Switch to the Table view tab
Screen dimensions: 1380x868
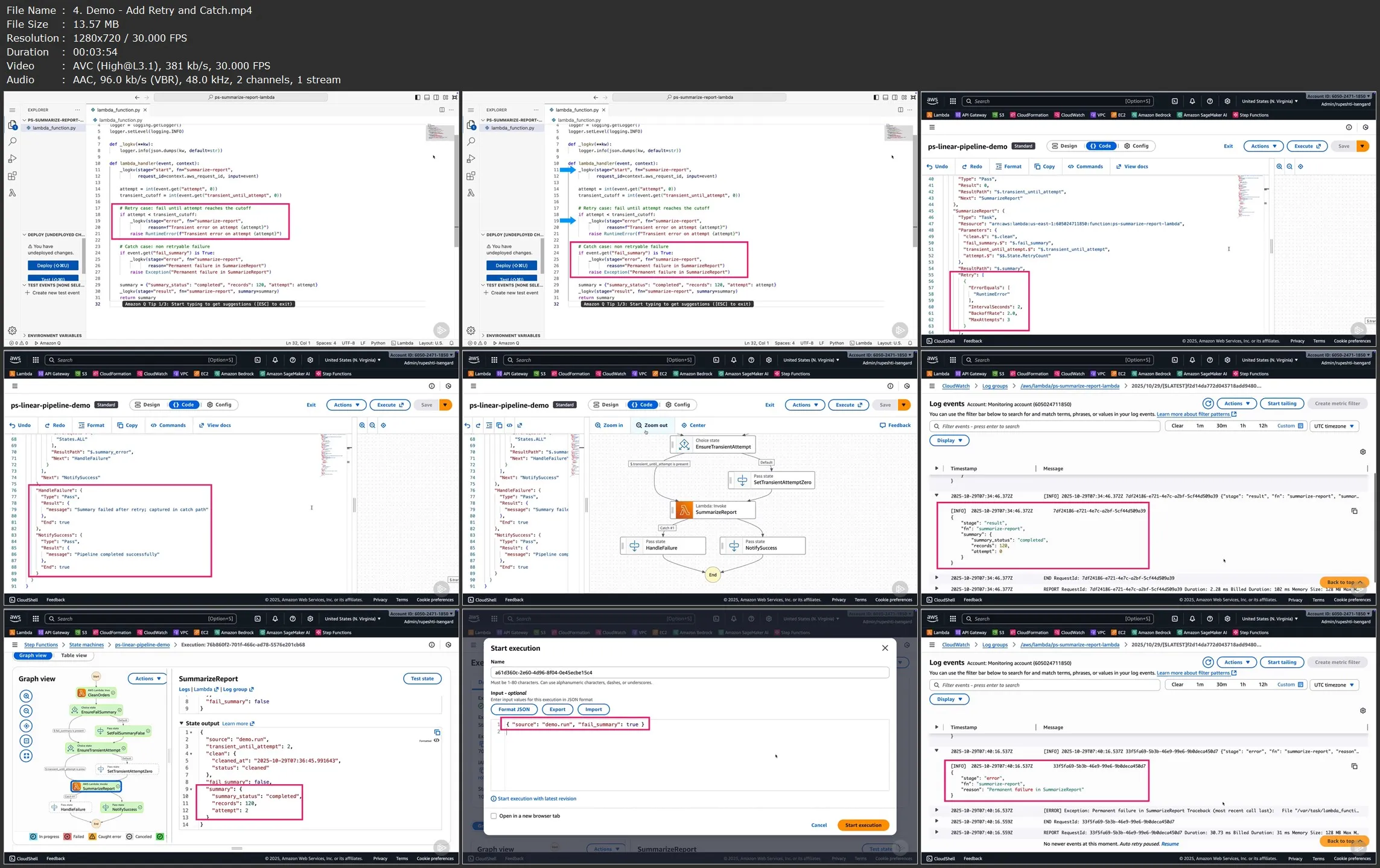(74, 656)
